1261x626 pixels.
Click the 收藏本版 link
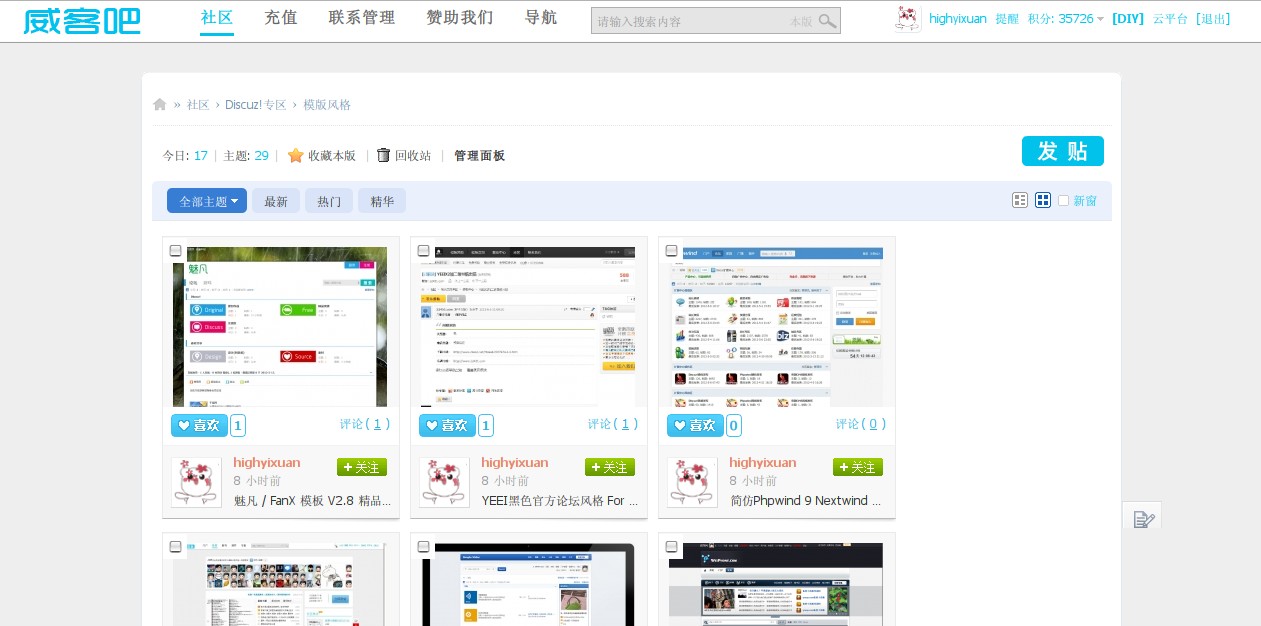(332, 156)
